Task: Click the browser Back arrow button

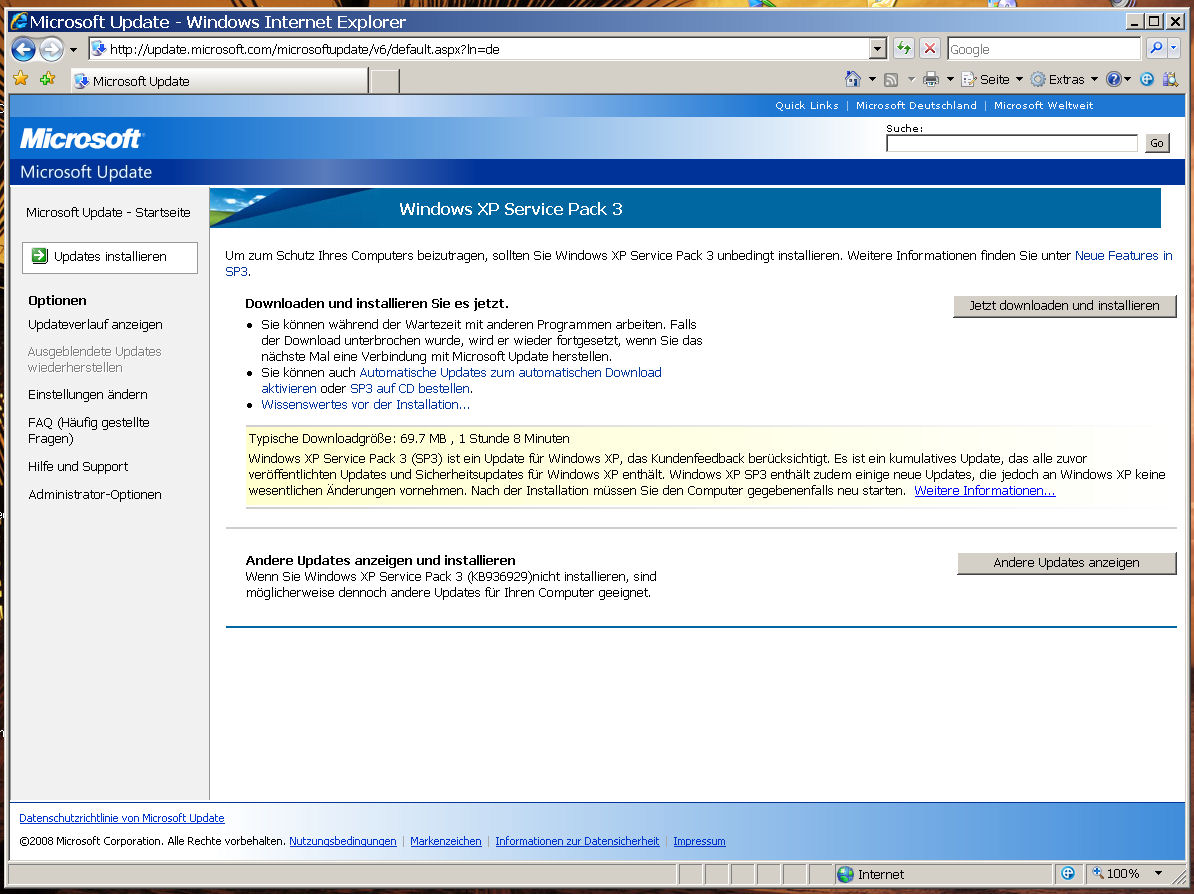Action: click(24, 49)
